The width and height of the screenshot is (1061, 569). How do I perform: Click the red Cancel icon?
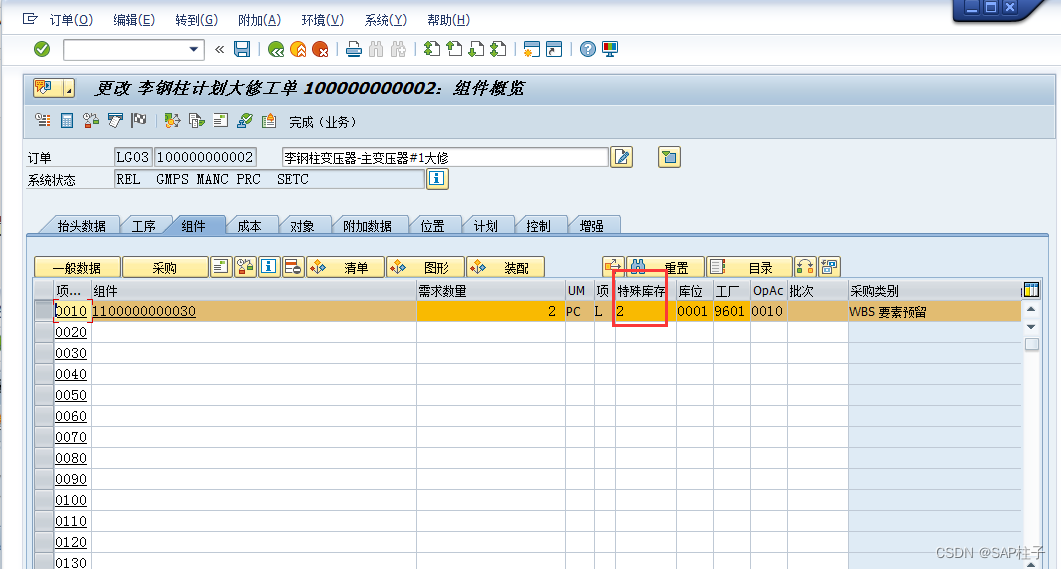320,49
